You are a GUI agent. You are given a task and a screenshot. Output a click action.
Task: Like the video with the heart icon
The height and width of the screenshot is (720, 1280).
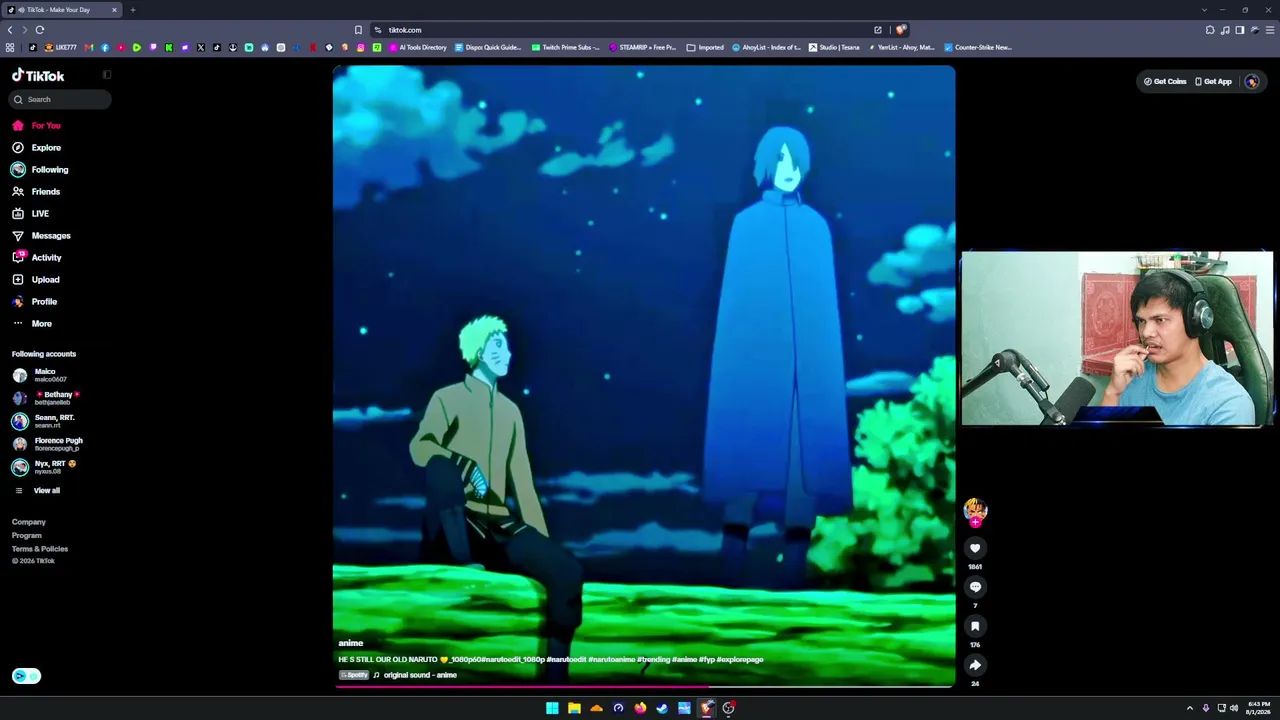(975, 548)
